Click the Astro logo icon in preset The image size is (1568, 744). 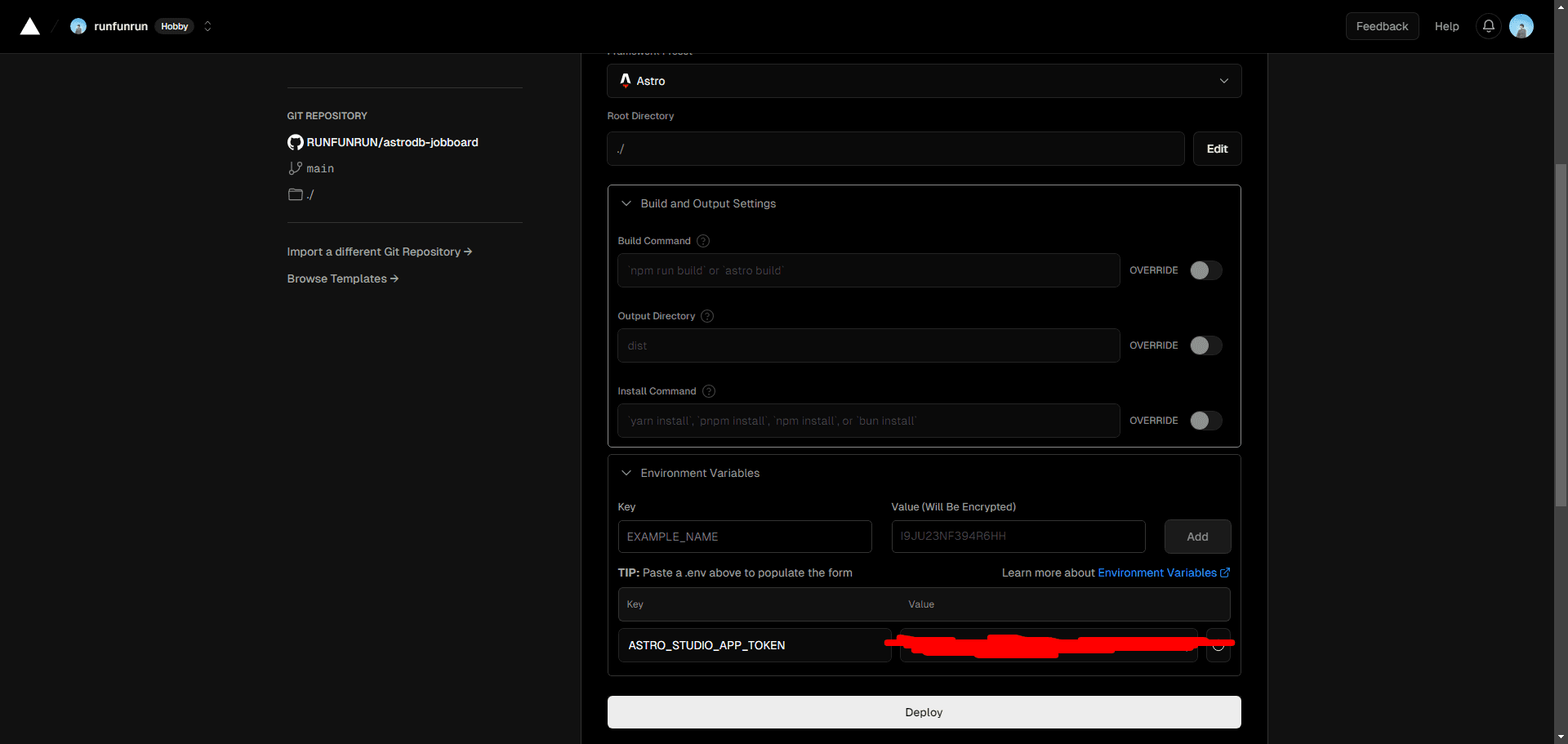[626, 80]
